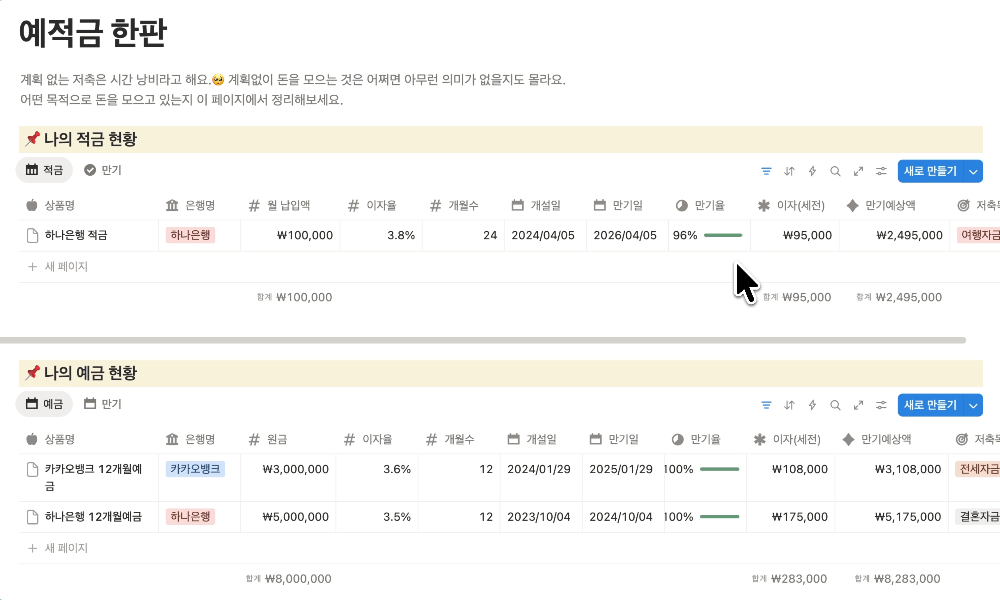Image resolution: width=1000 pixels, height=600 pixels.
Task: Click sort arrows icon in 나의 예금 현황 toolbar
Action: 789,405
